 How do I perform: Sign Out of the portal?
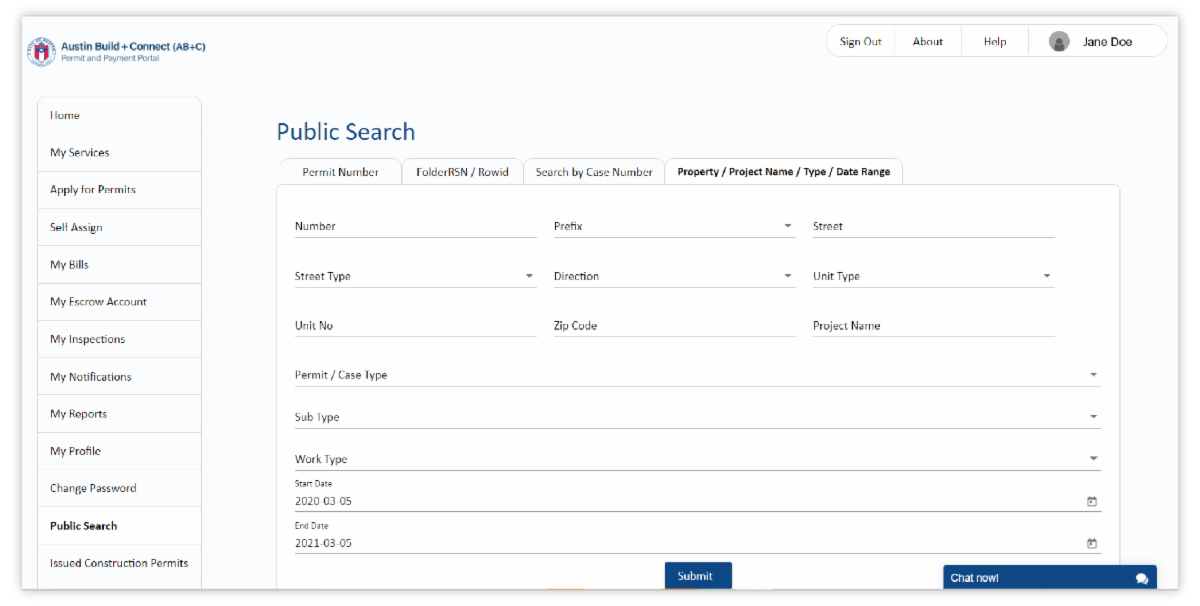tap(860, 41)
